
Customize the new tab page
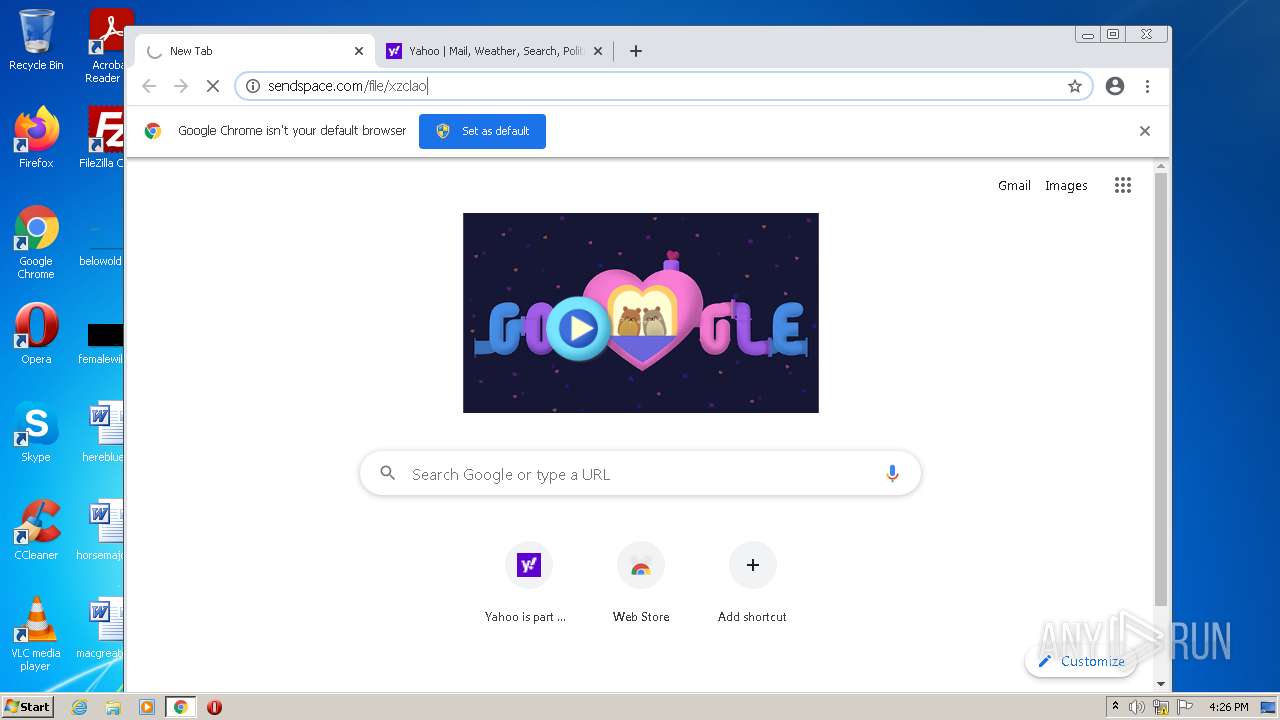pos(1081,661)
